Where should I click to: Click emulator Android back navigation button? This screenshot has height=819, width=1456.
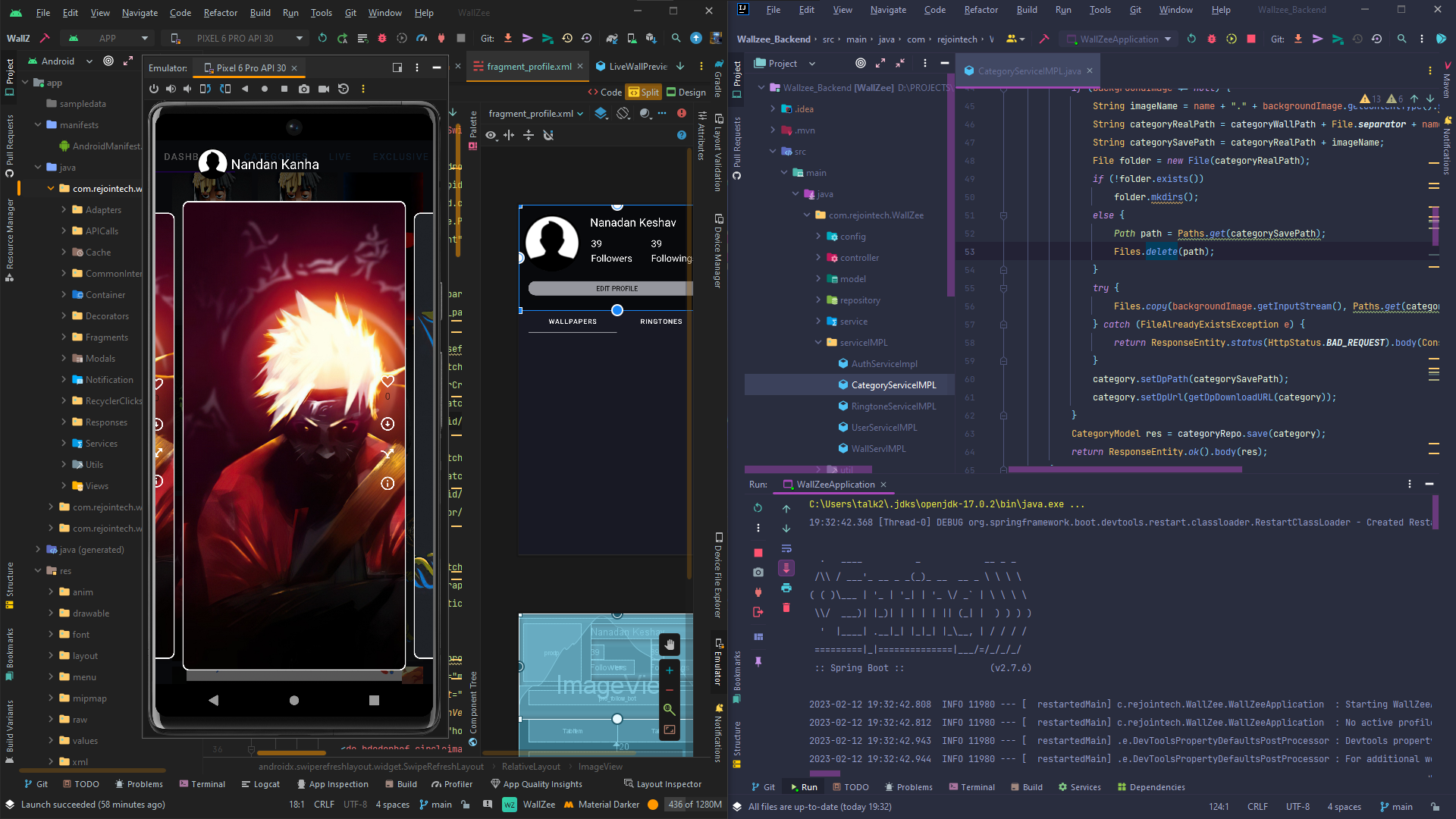click(213, 701)
